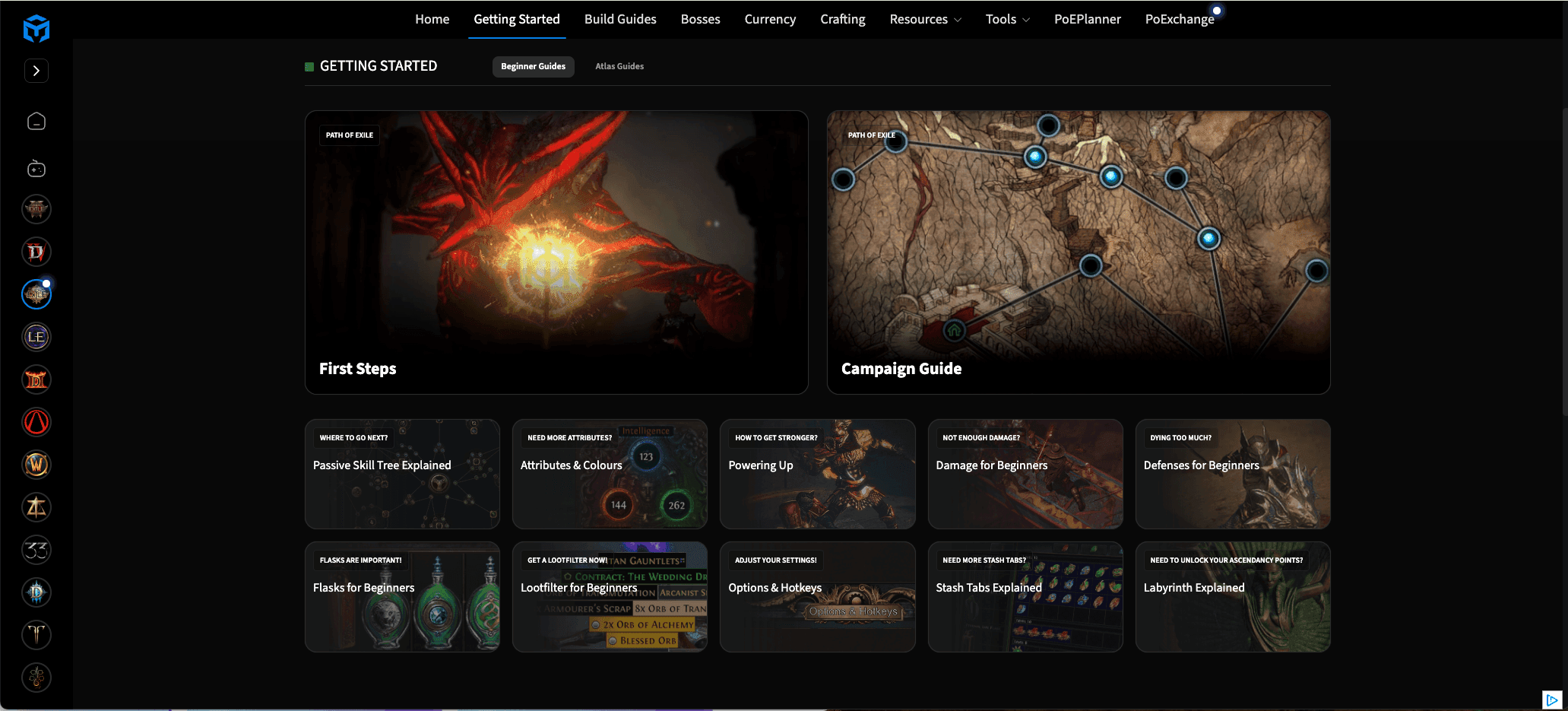The width and height of the screenshot is (1568, 711).
Task: Click the blue ad choices icon
Action: click(1552, 700)
